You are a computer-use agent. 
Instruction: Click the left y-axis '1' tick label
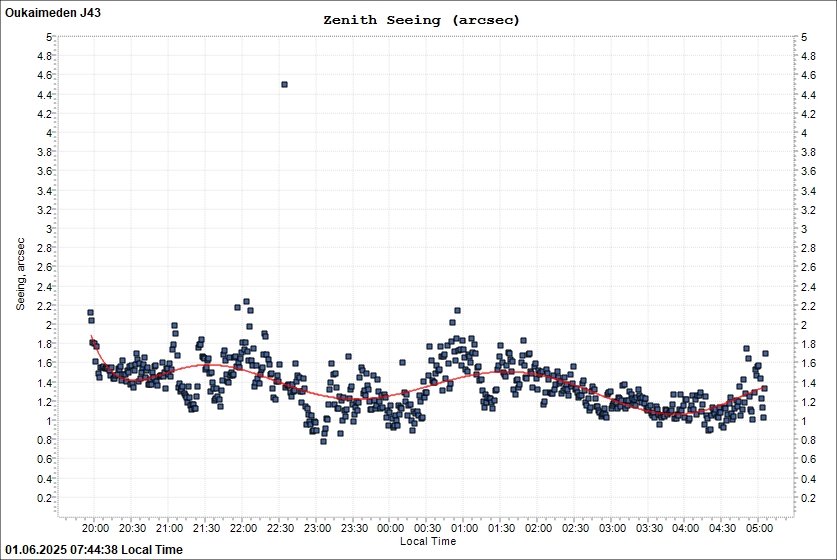pyautogui.click(x=49, y=421)
